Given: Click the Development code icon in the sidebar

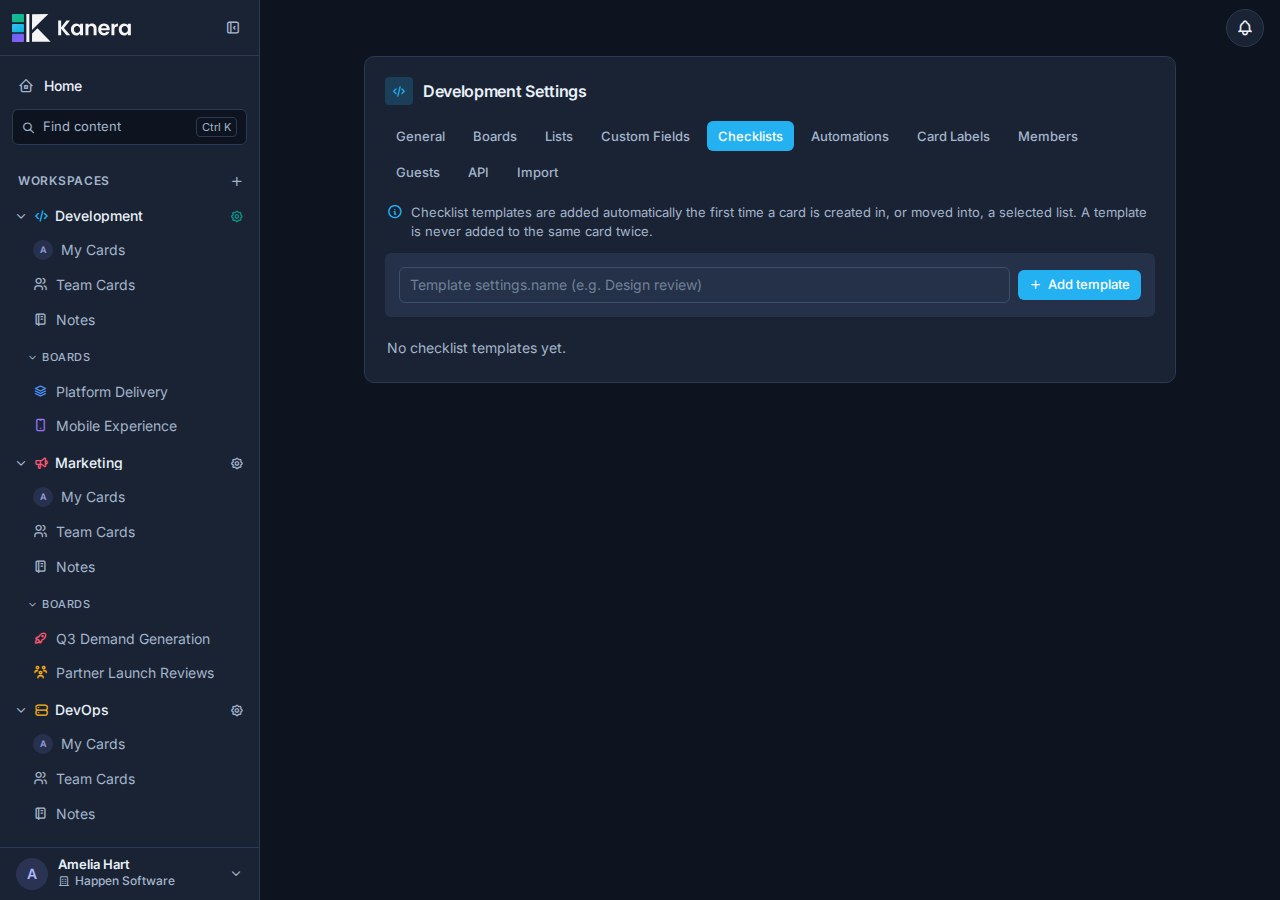Looking at the screenshot, I should point(41,216).
